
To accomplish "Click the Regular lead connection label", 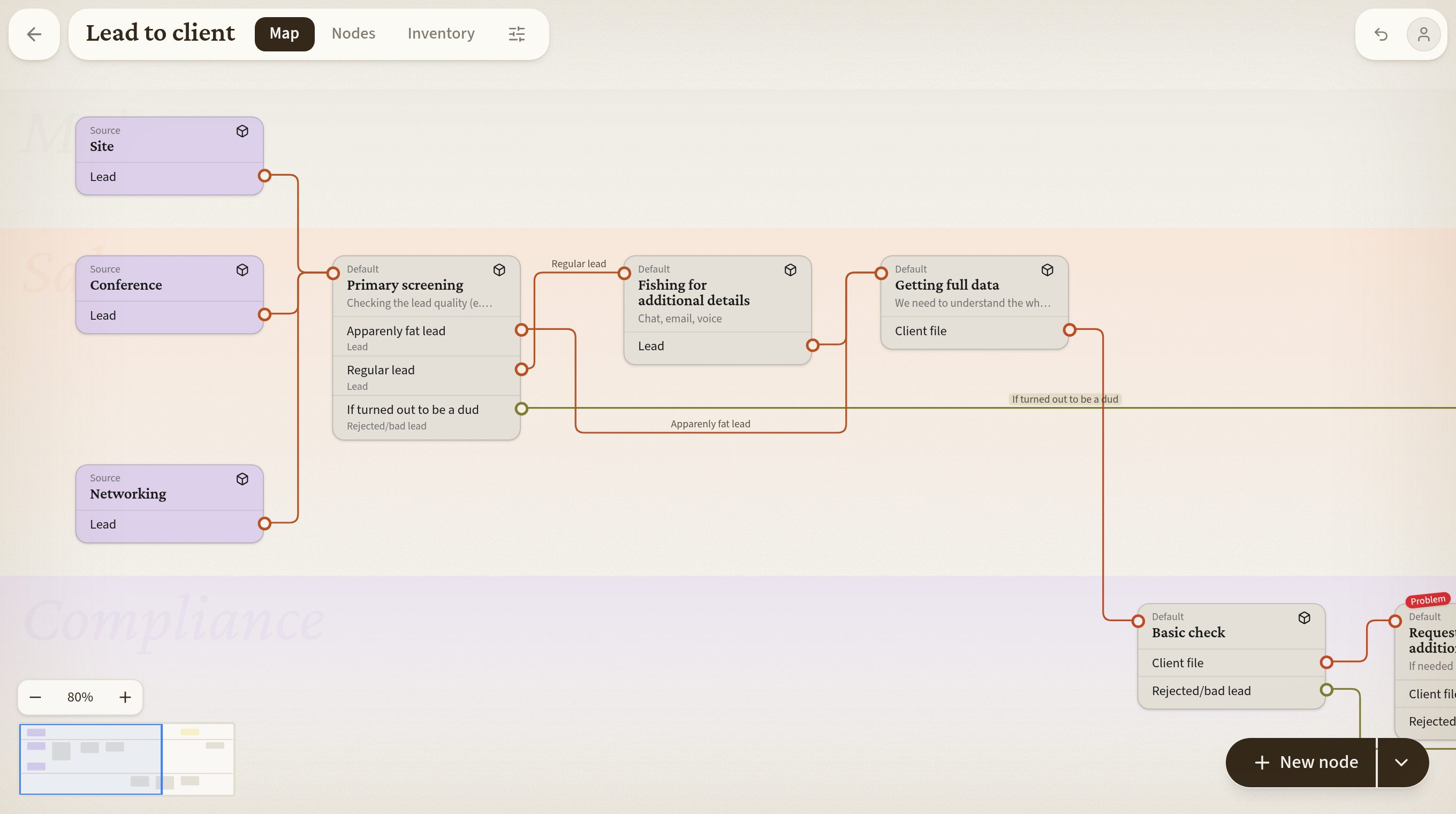I will tap(578, 264).
